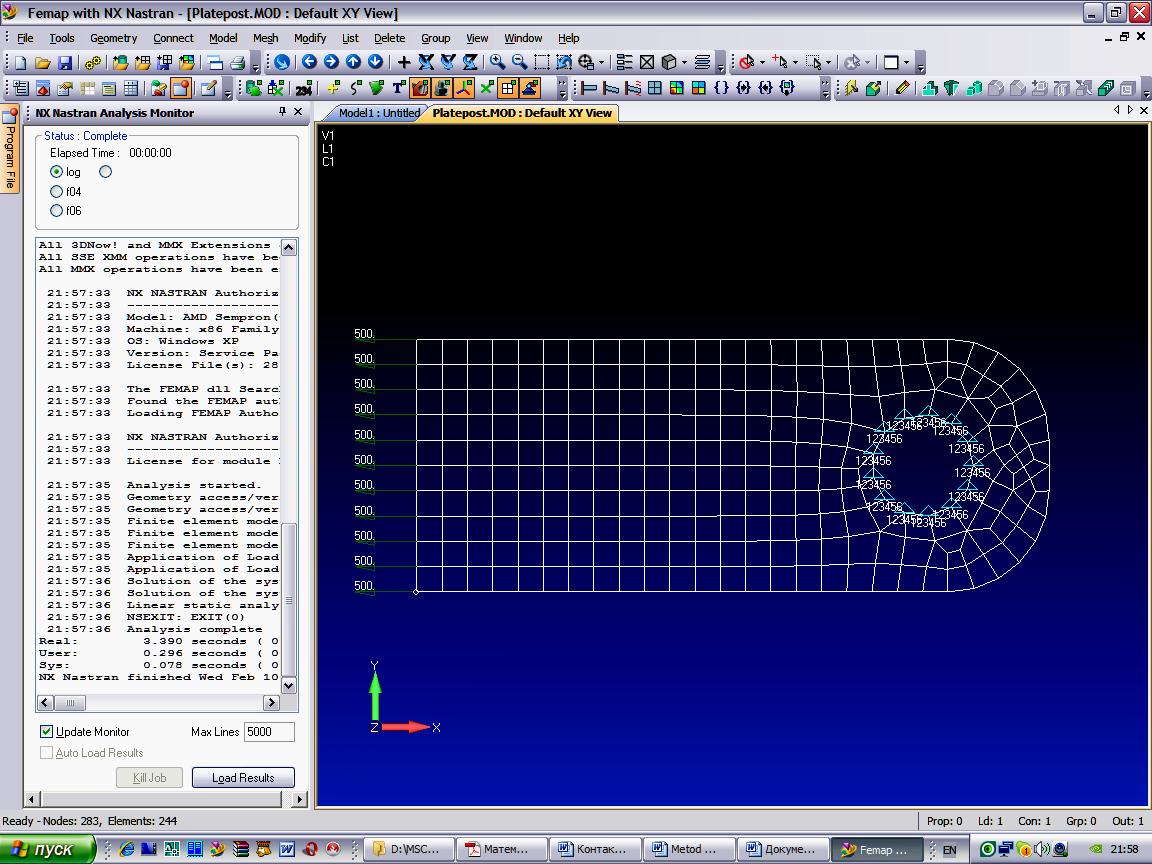
Task: Click the Auto Load Results checkbox
Action: pos(46,753)
